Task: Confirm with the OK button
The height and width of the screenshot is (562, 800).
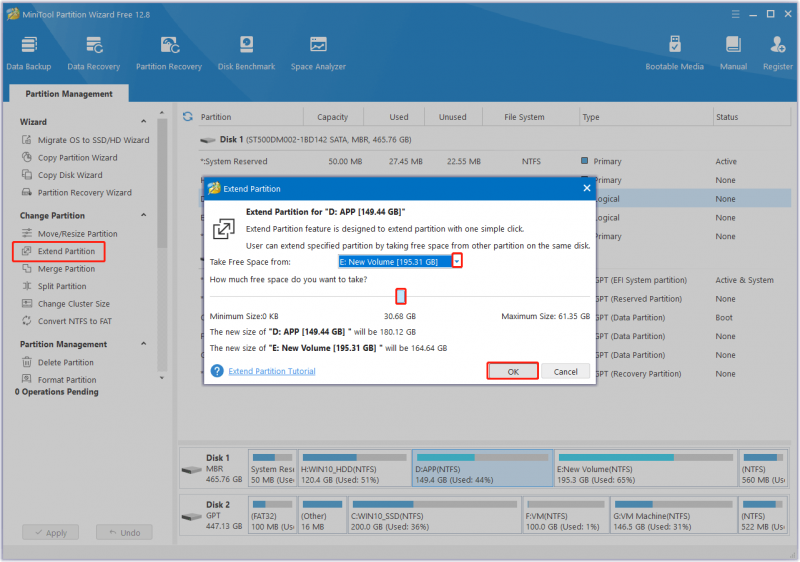Action: [513, 371]
